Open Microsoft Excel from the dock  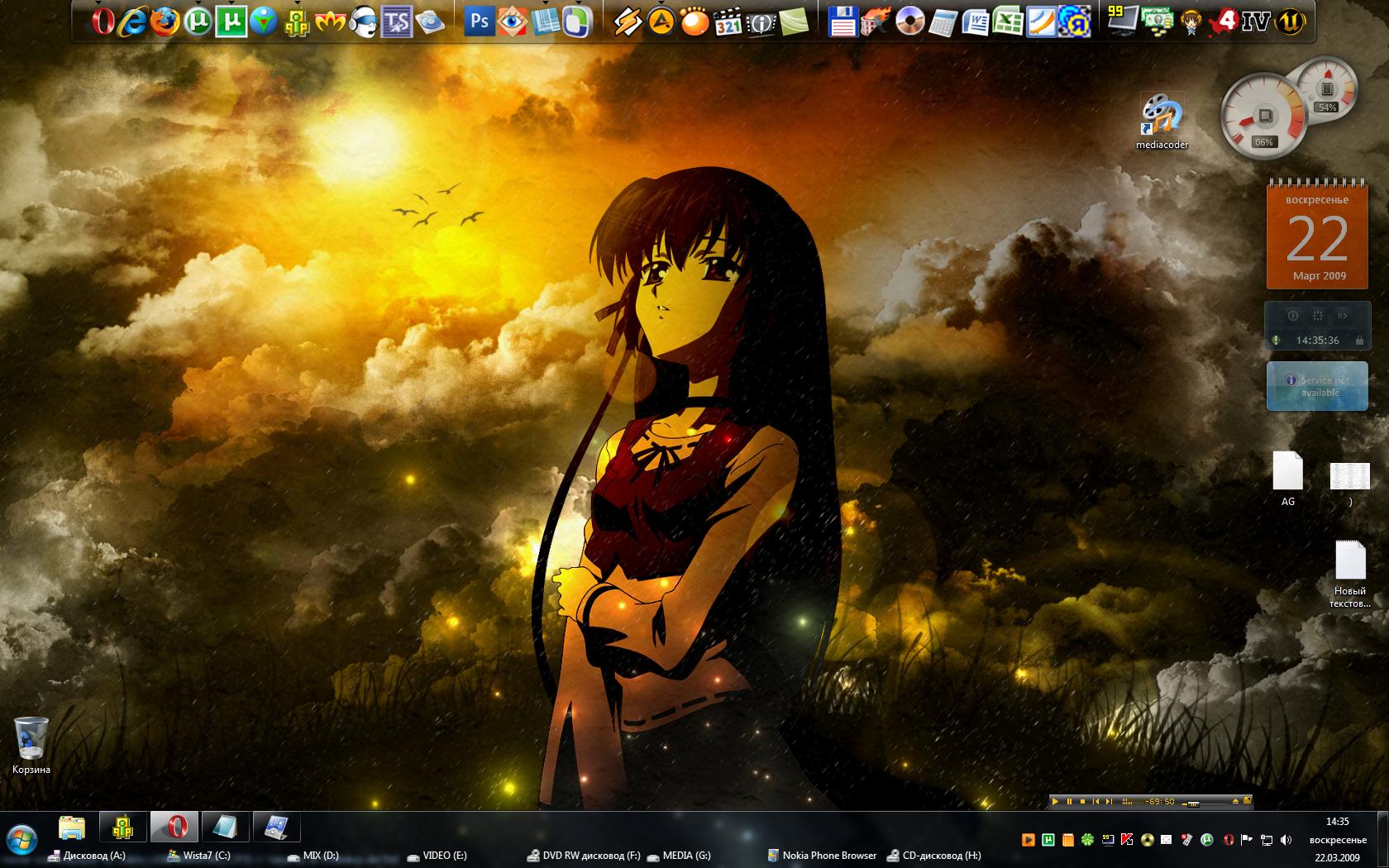(1008, 21)
